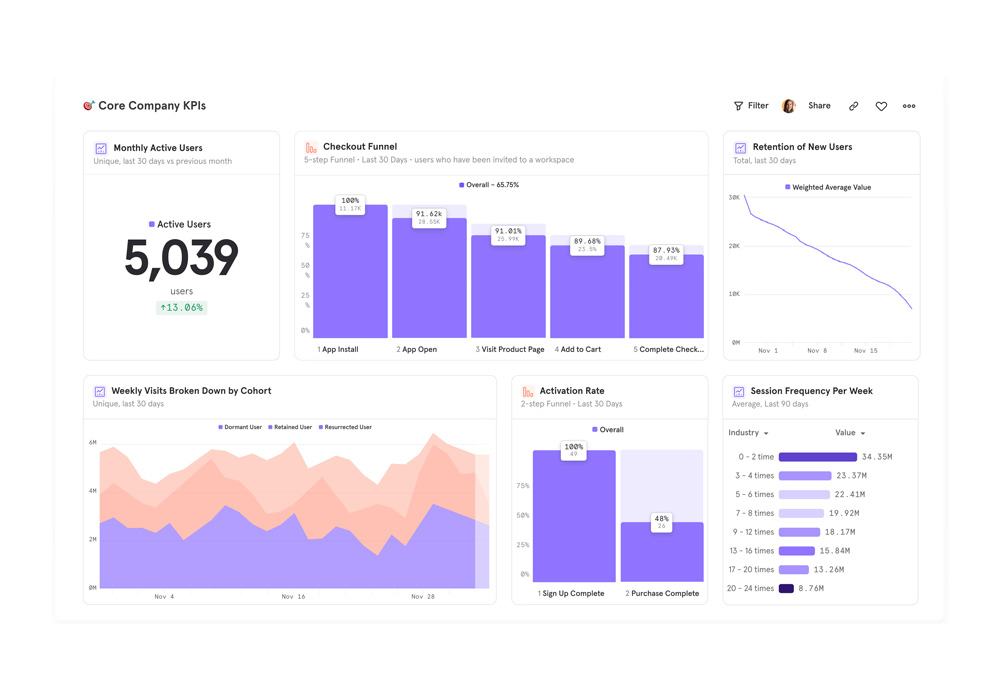This screenshot has height=700, width=1000.
Task: Open the three-dot more options menu
Action: tap(909, 106)
